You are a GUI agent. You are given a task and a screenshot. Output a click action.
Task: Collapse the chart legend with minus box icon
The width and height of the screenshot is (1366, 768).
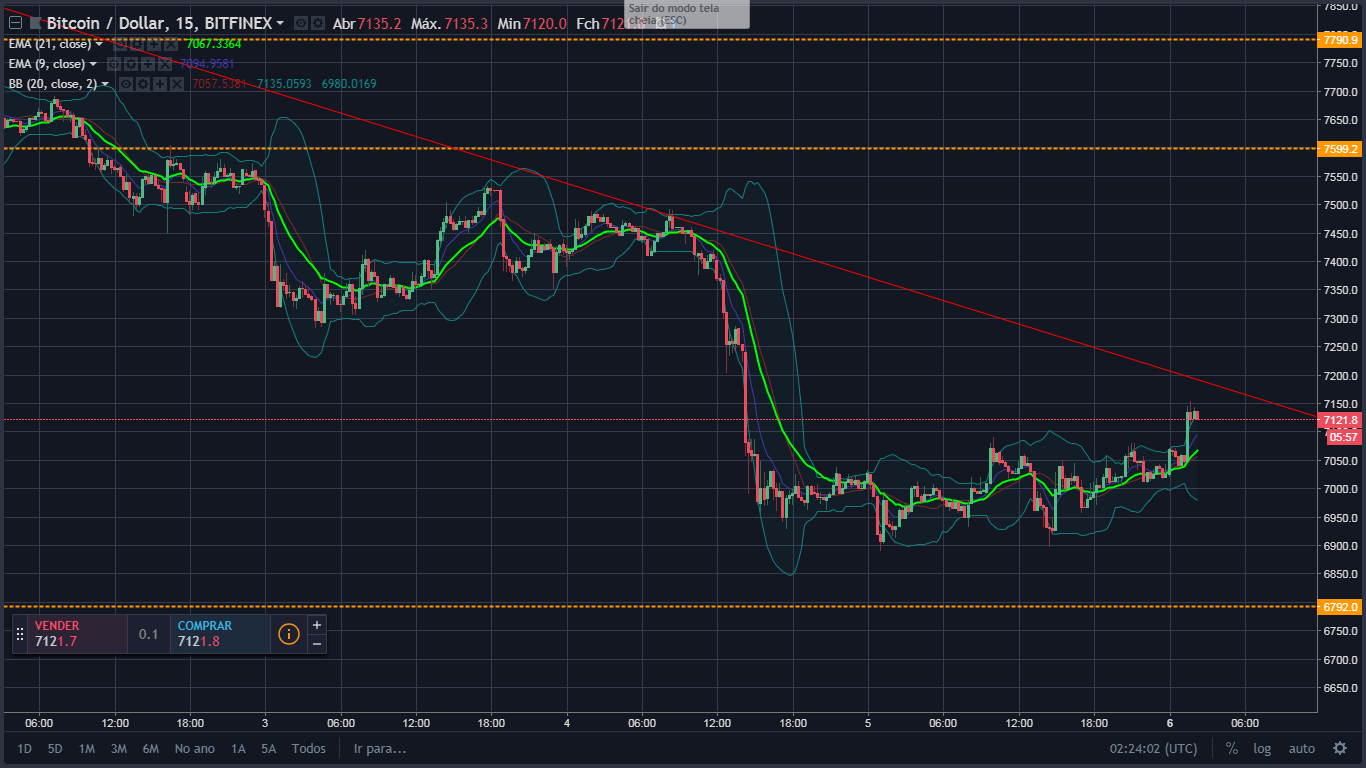point(15,23)
